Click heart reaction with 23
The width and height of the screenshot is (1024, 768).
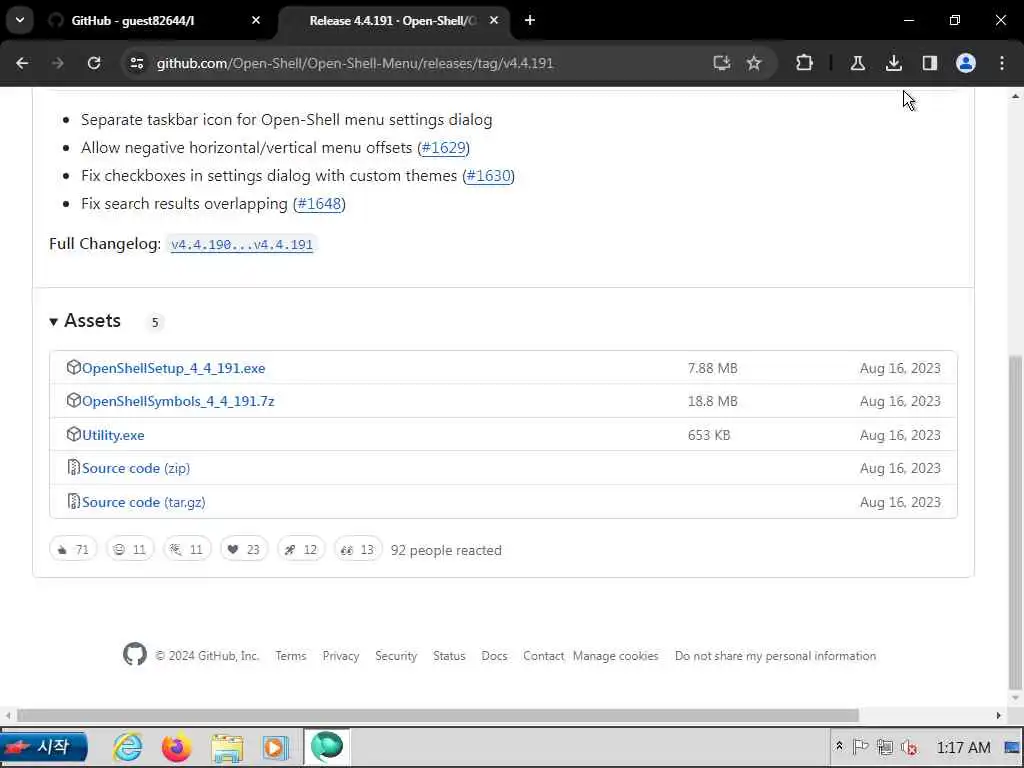point(244,549)
